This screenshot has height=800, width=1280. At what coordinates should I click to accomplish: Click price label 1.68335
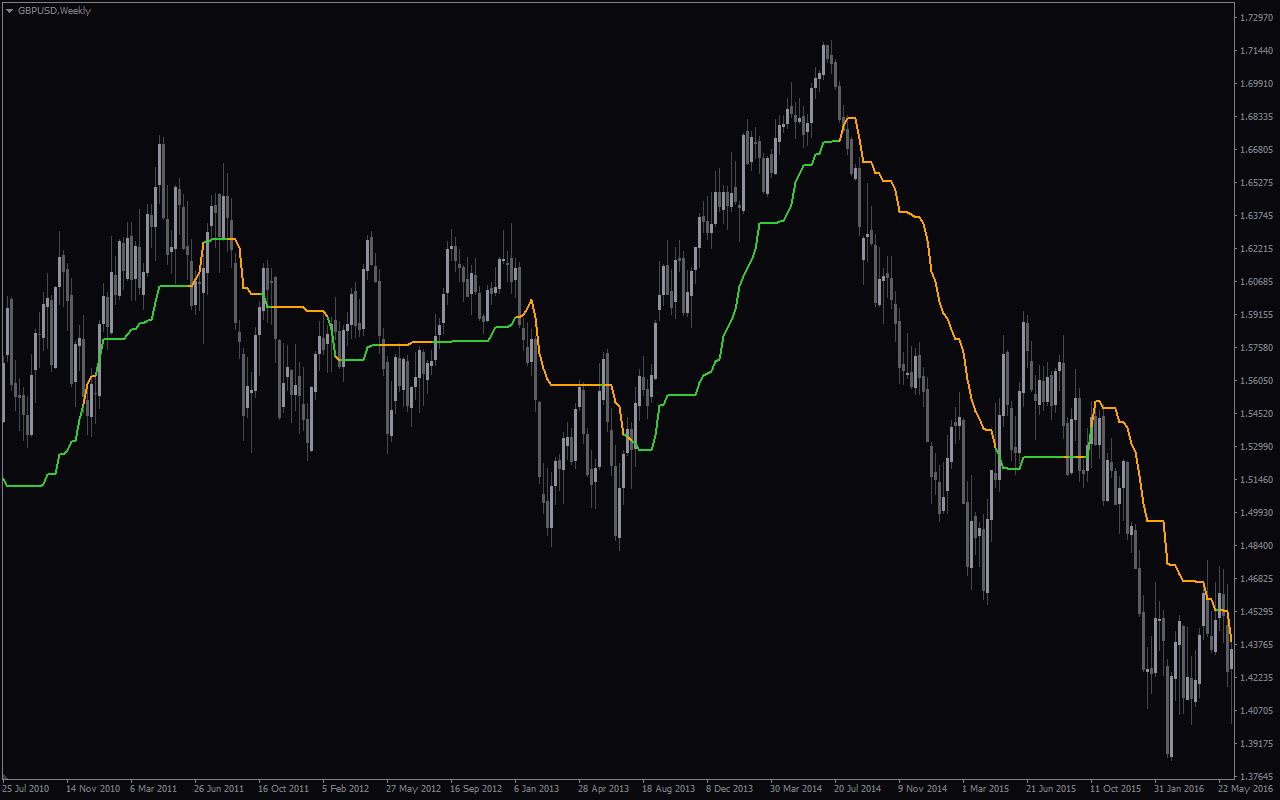1256,117
